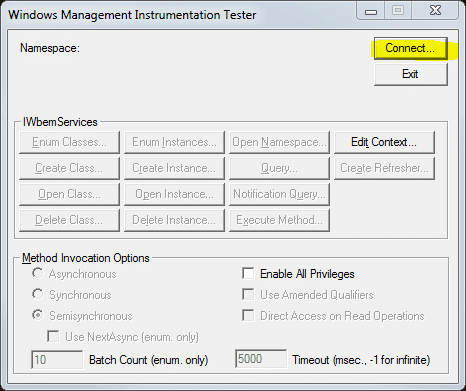Close the Windows Management Instrumentation Tester
Image resolution: width=466 pixels, height=391 pixels.
435,11
